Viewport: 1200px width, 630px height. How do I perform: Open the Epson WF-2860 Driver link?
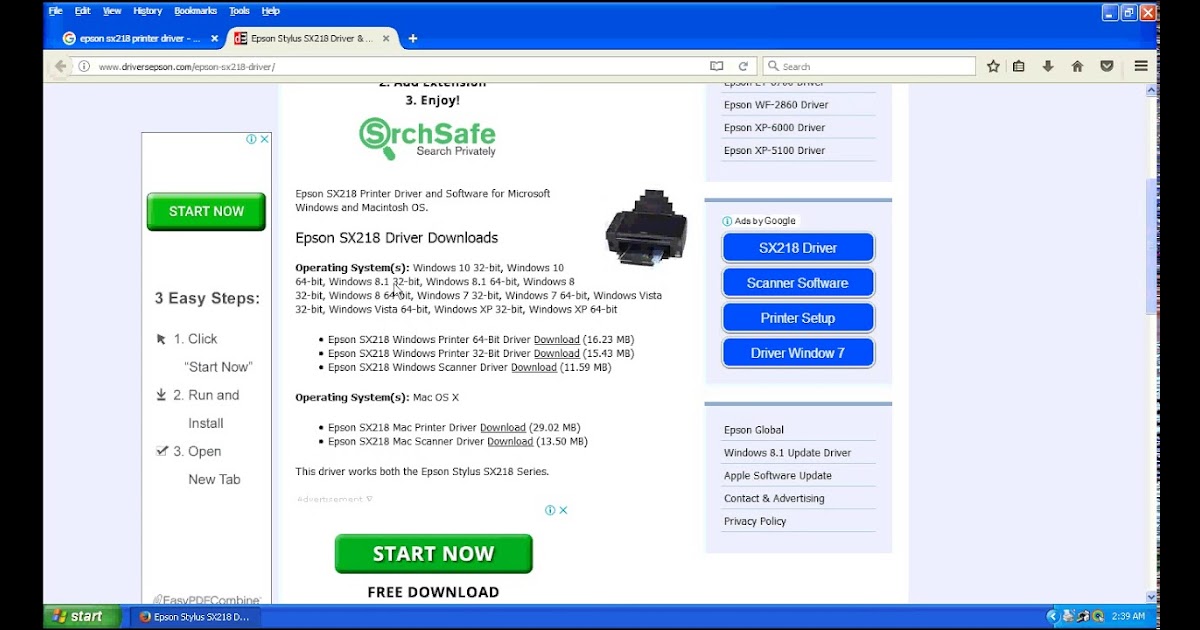pyautogui.click(x=776, y=105)
